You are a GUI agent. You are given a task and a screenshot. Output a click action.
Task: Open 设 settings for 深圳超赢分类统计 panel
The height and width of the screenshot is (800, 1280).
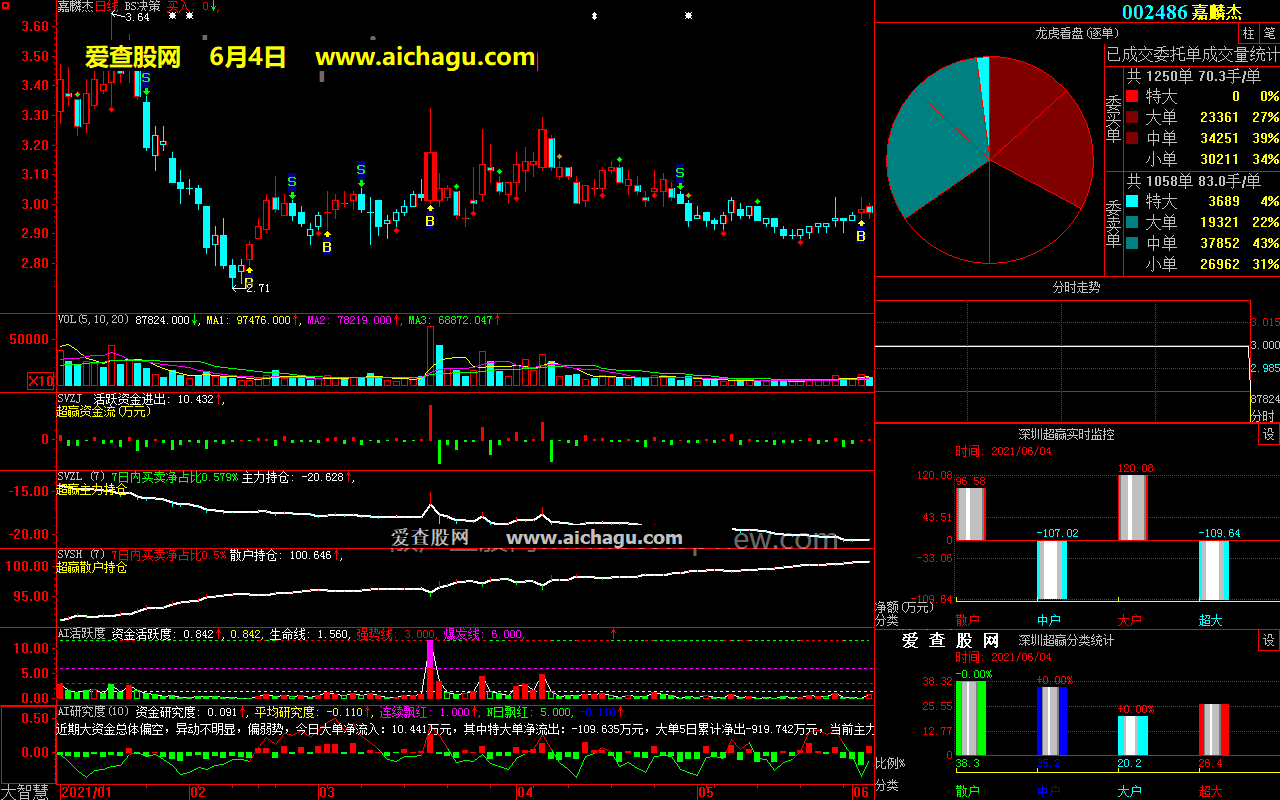(x=1269, y=640)
